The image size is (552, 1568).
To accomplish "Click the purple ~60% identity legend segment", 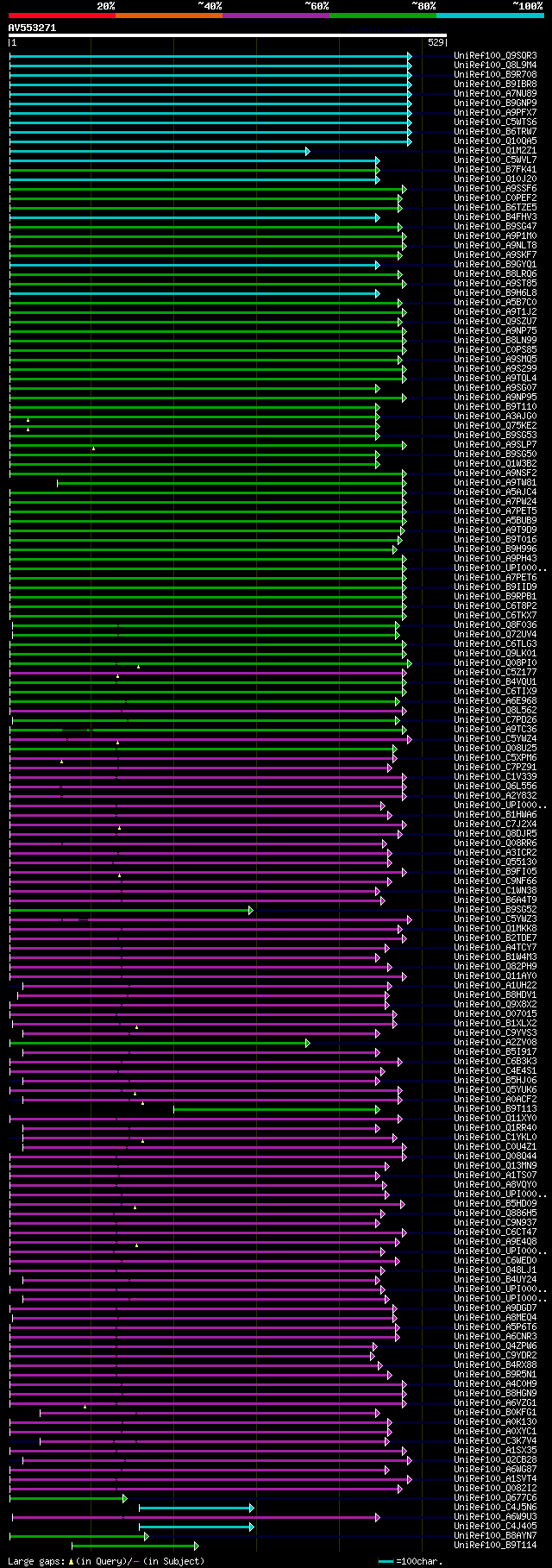I will point(276,16).
